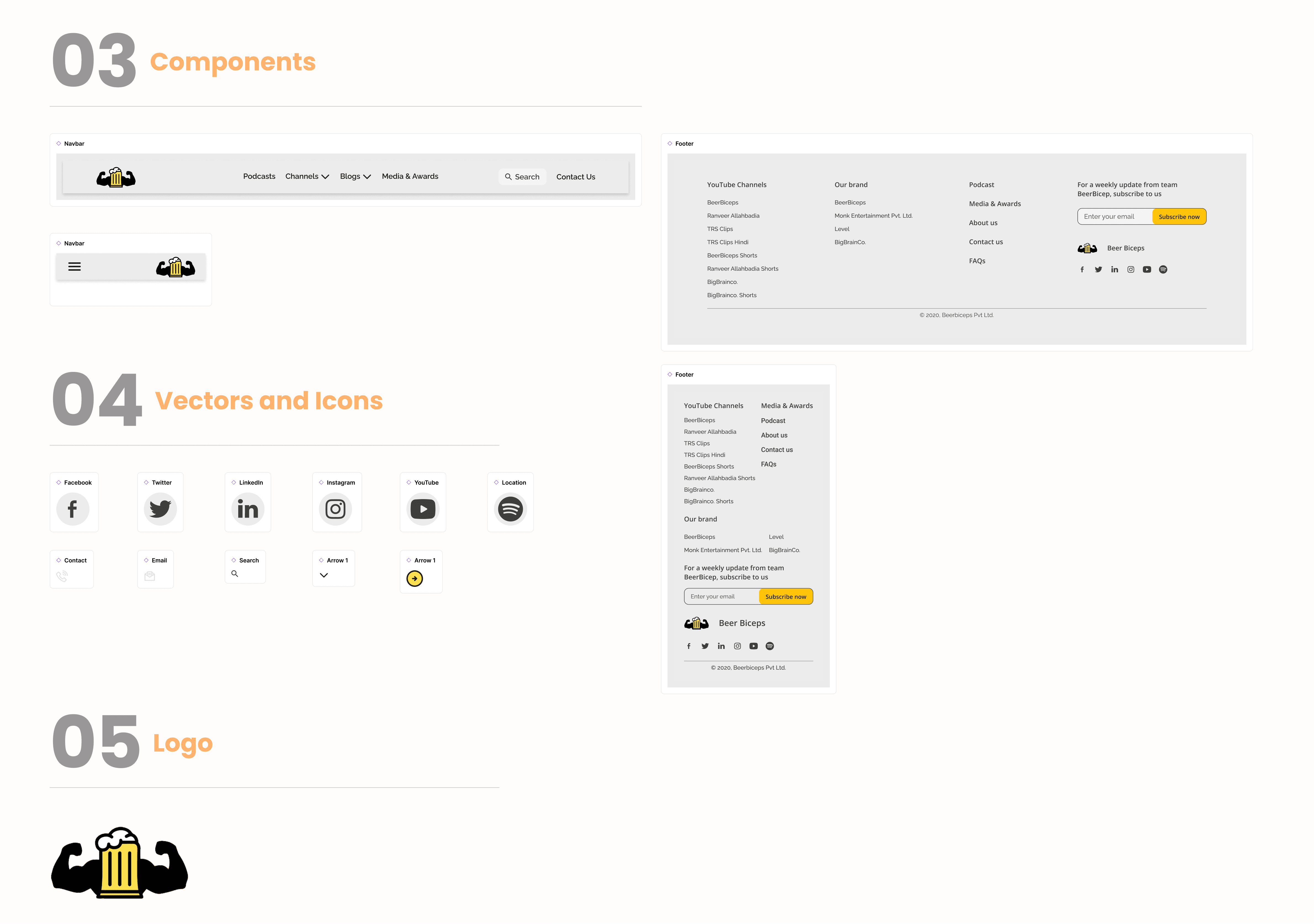1314x924 pixels.
Task: Select the Instagram icon component
Action: point(337,509)
